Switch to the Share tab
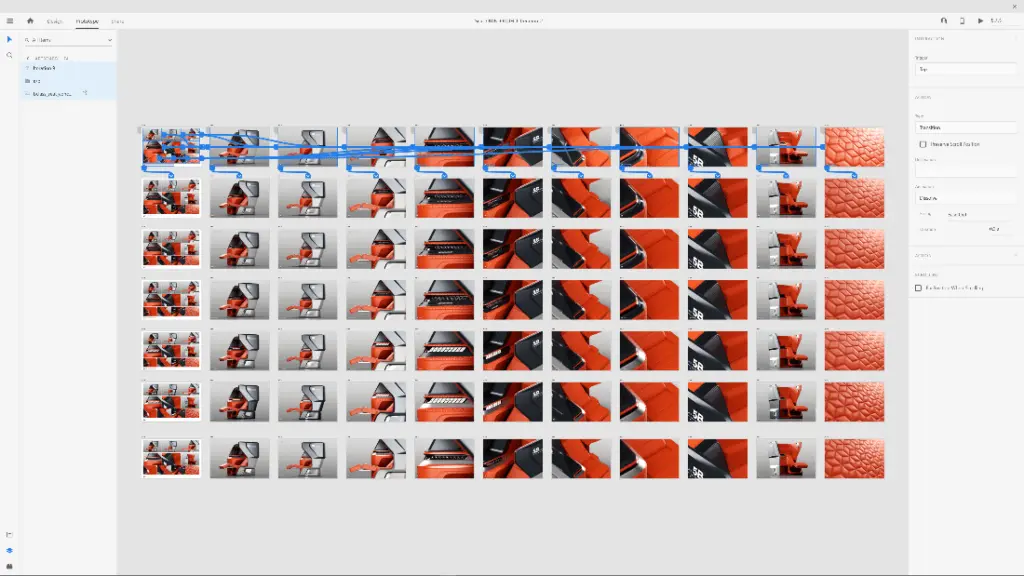The width and height of the screenshot is (1024, 576). pyautogui.click(x=118, y=22)
